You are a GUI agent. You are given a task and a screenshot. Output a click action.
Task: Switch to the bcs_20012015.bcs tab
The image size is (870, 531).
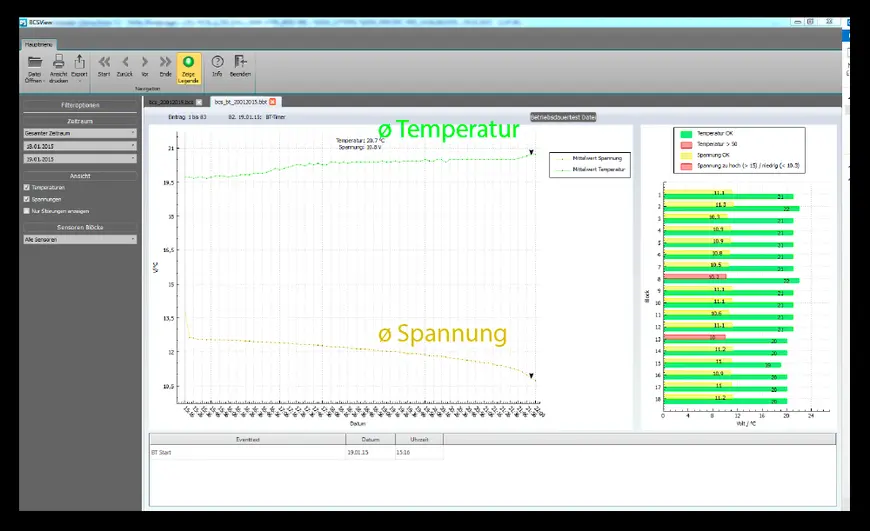171,102
